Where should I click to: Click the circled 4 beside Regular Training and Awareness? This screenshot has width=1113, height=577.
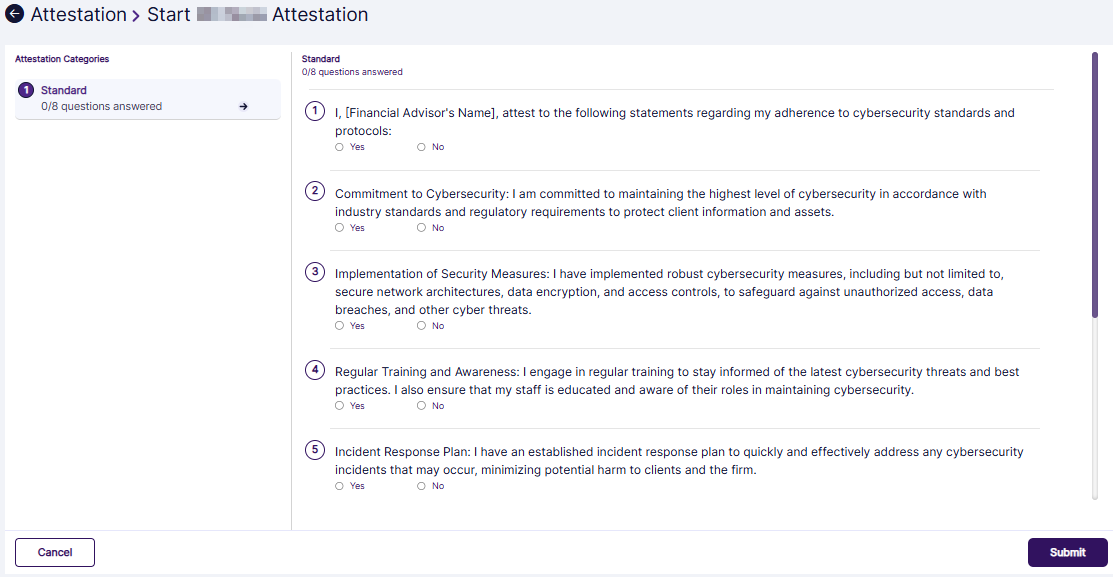pos(315,370)
